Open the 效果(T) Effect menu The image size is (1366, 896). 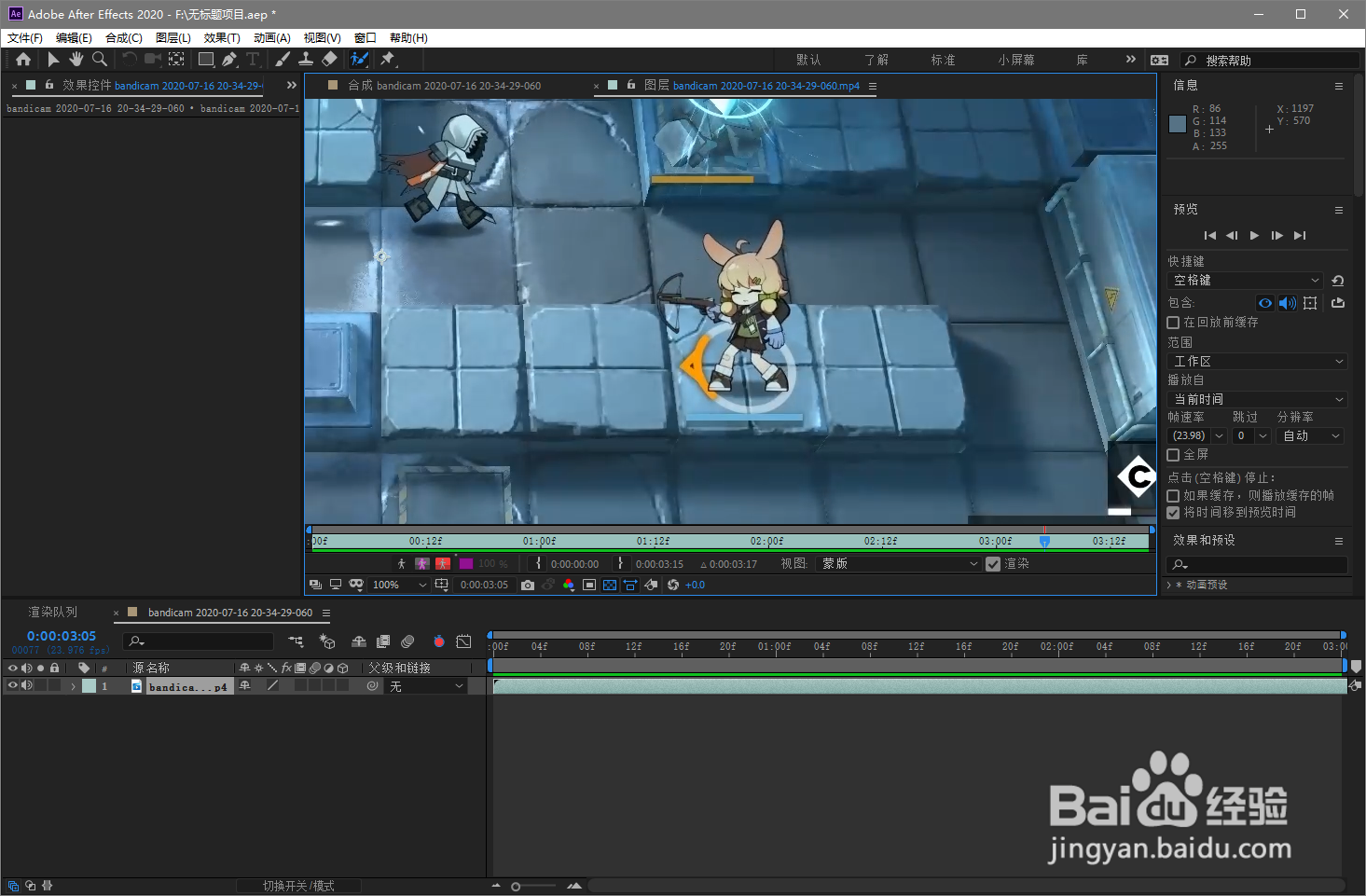pyautogui.click(x=222, y=38)
